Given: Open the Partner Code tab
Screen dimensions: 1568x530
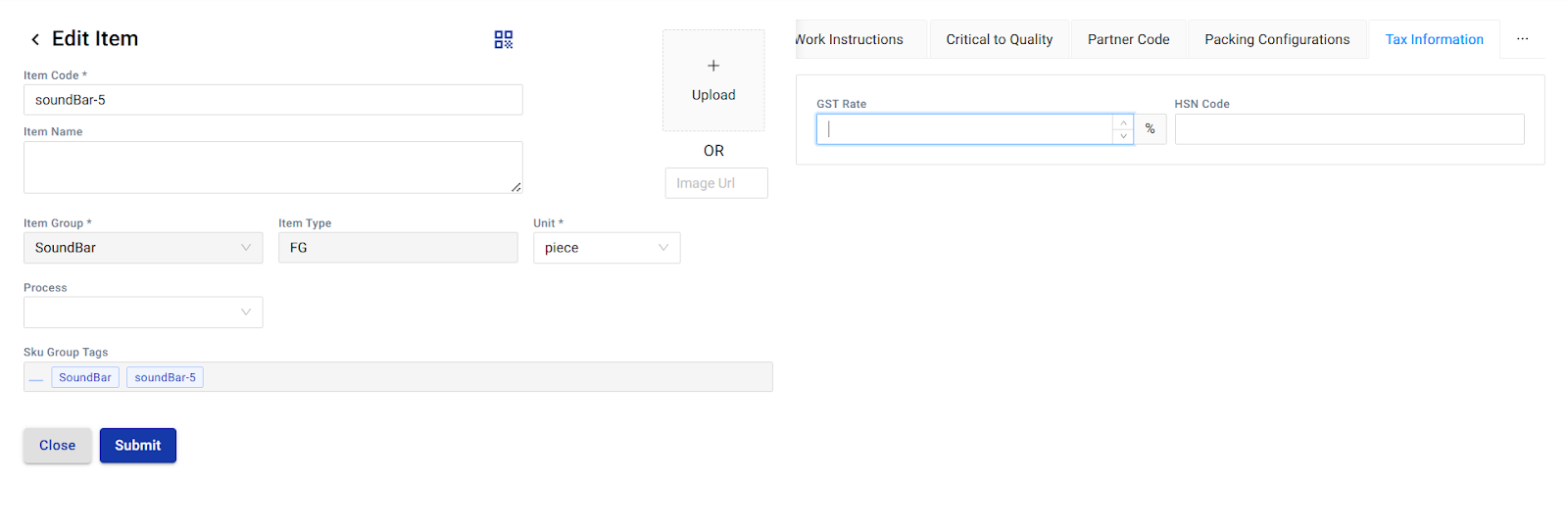Looking at the screenshot, I should 1128,40.
